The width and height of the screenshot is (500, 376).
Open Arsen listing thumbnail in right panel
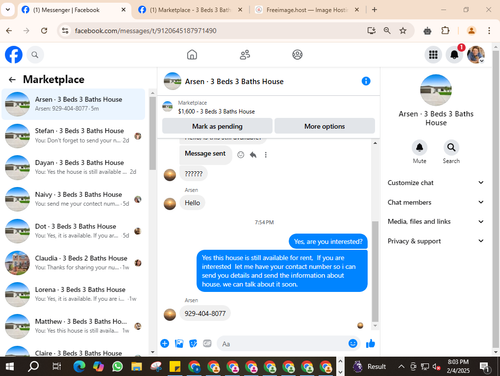tap(436, 90)
